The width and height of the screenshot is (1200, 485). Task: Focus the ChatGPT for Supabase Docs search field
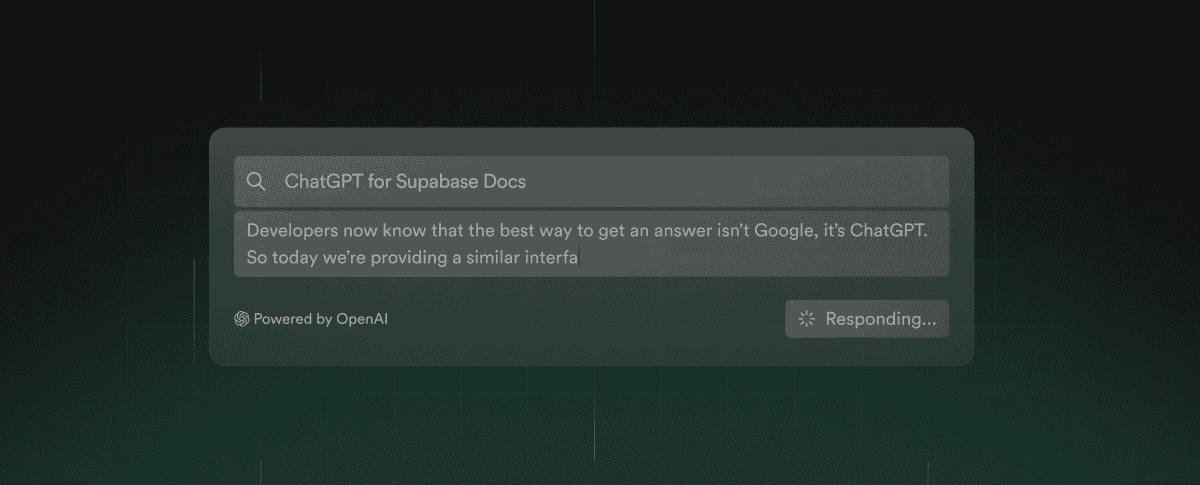point(591,181)
